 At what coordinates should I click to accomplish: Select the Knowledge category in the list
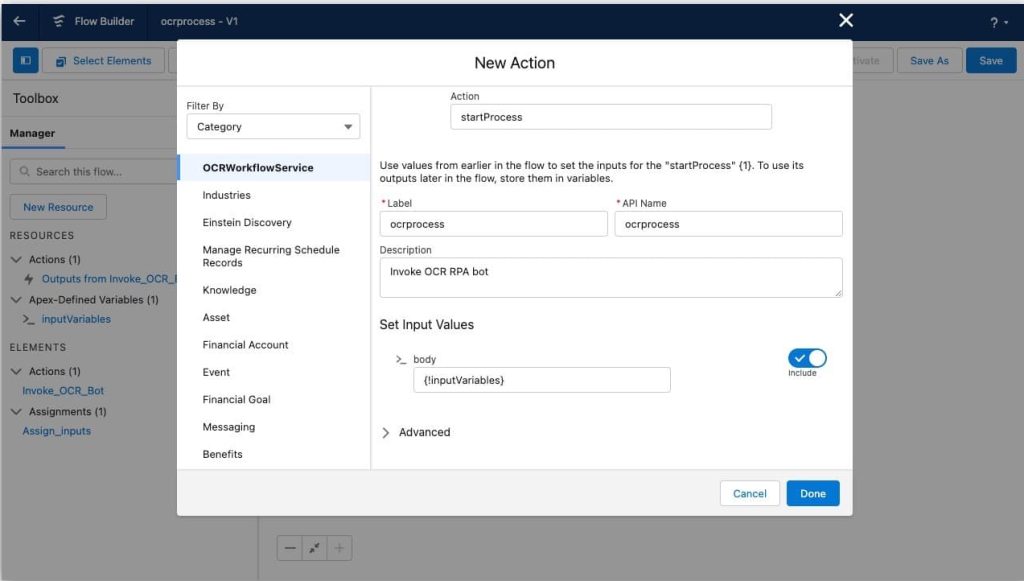click(229, 290)
